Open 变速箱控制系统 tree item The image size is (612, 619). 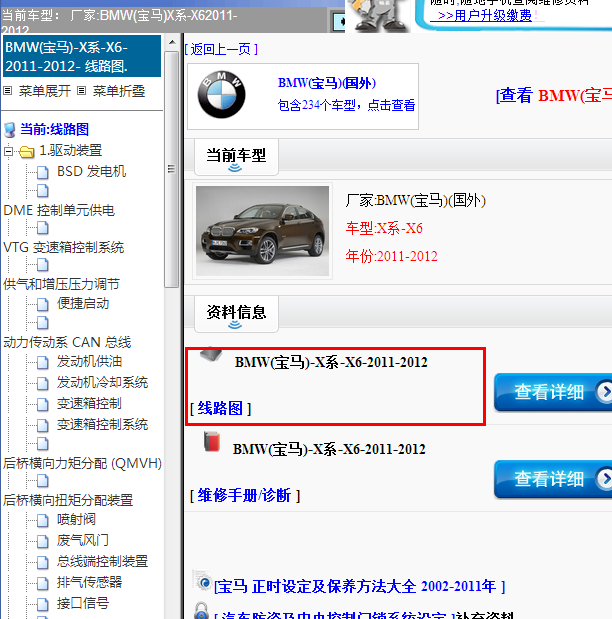[102, 424]
